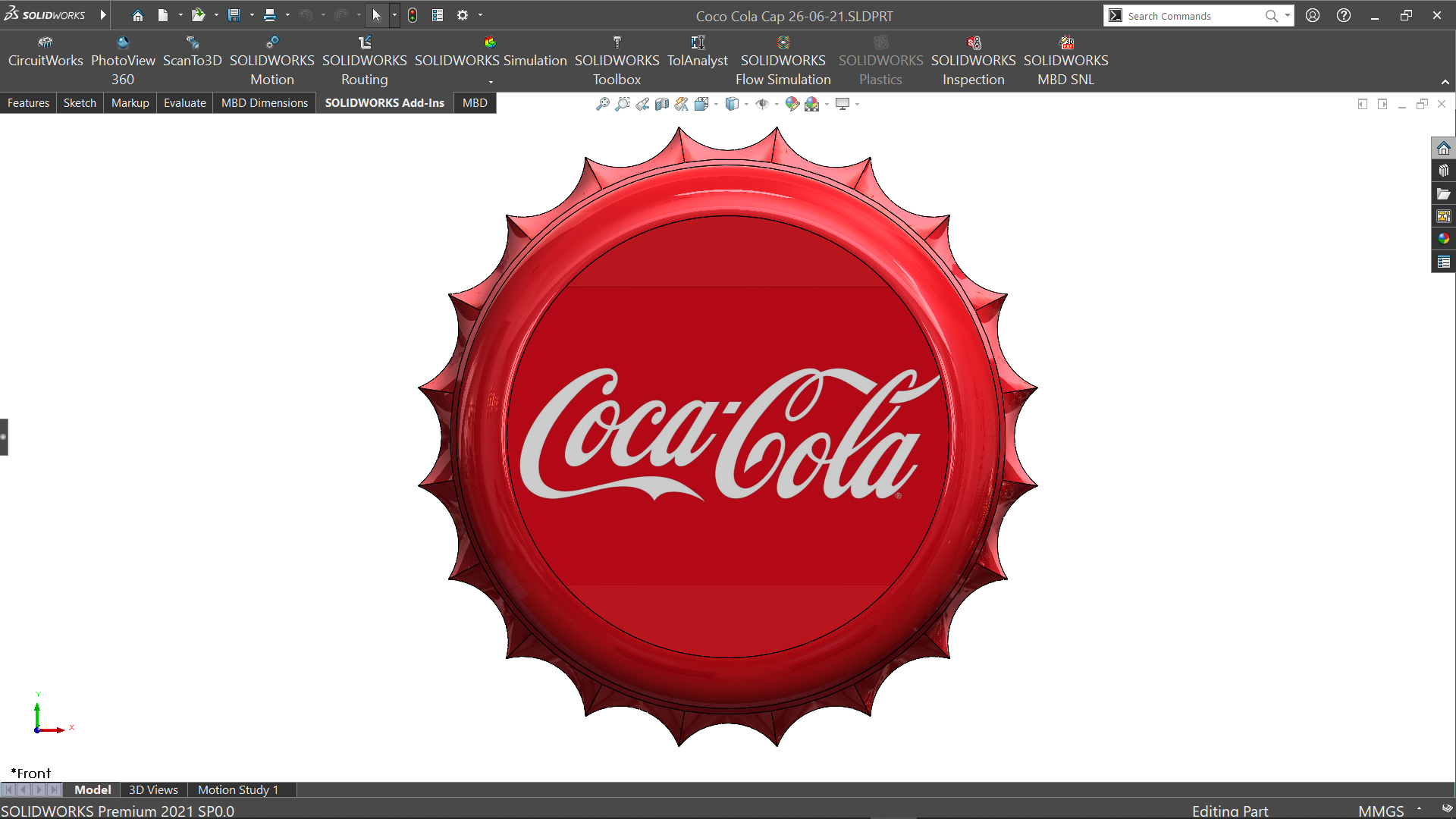This screenshot has width=1456, height=819.
Task: Expand SOLIDWORKS Simulation dropdown arrow
Action: pos(491,81)
